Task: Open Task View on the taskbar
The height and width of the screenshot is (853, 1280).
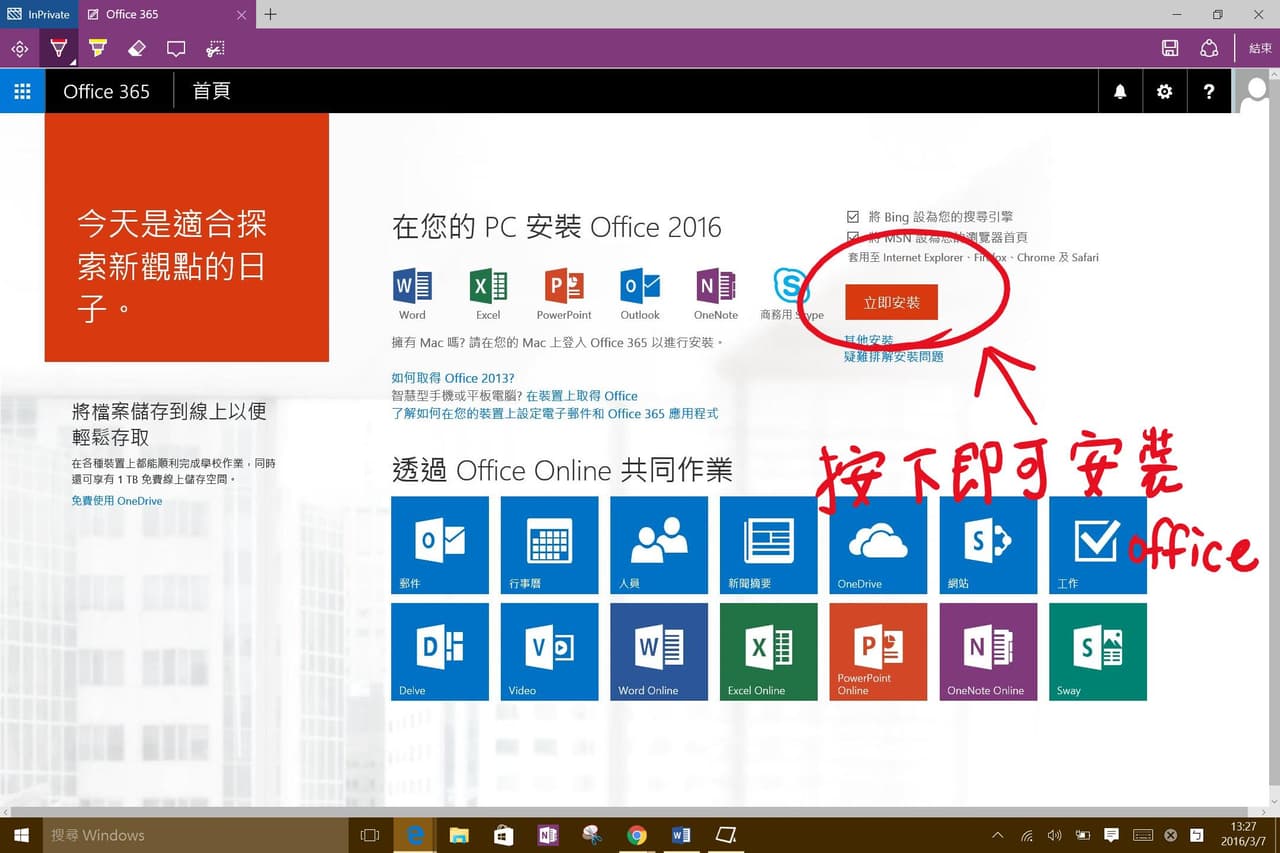Action: pyautogui.click(x=370, y=835)
